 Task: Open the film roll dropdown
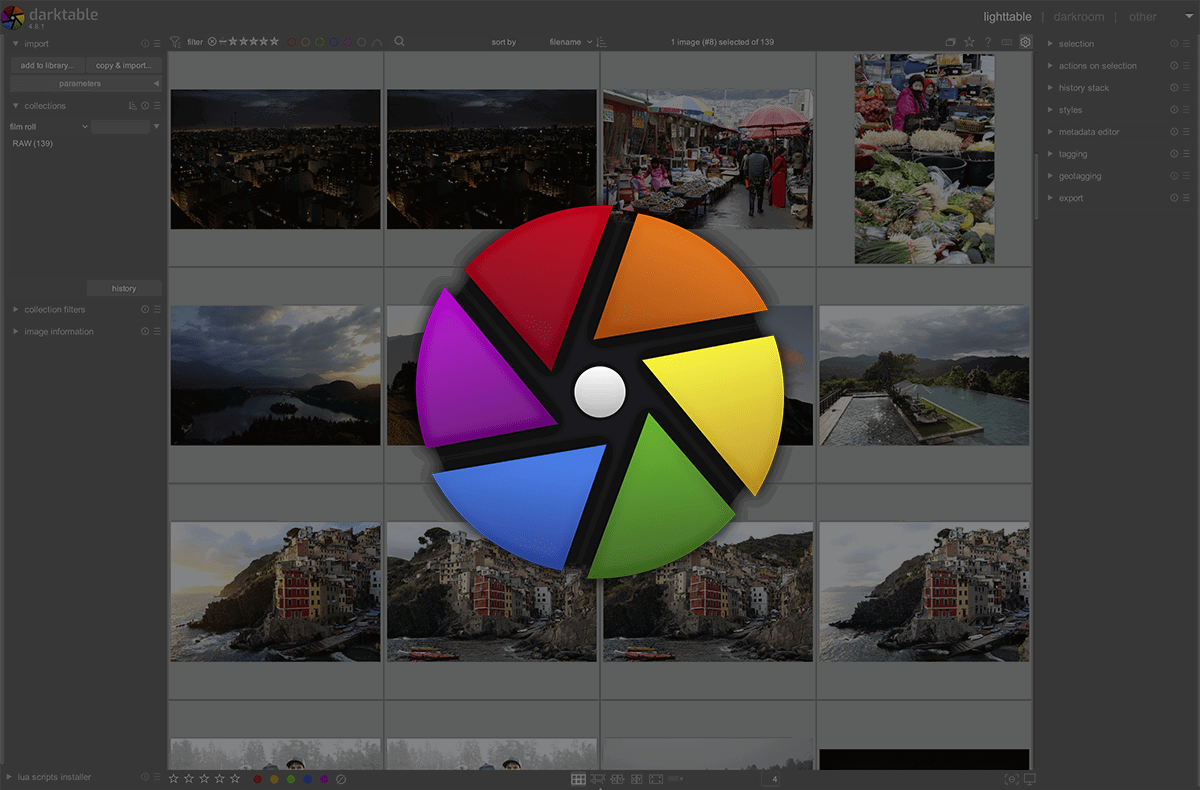tap(48, 127)
